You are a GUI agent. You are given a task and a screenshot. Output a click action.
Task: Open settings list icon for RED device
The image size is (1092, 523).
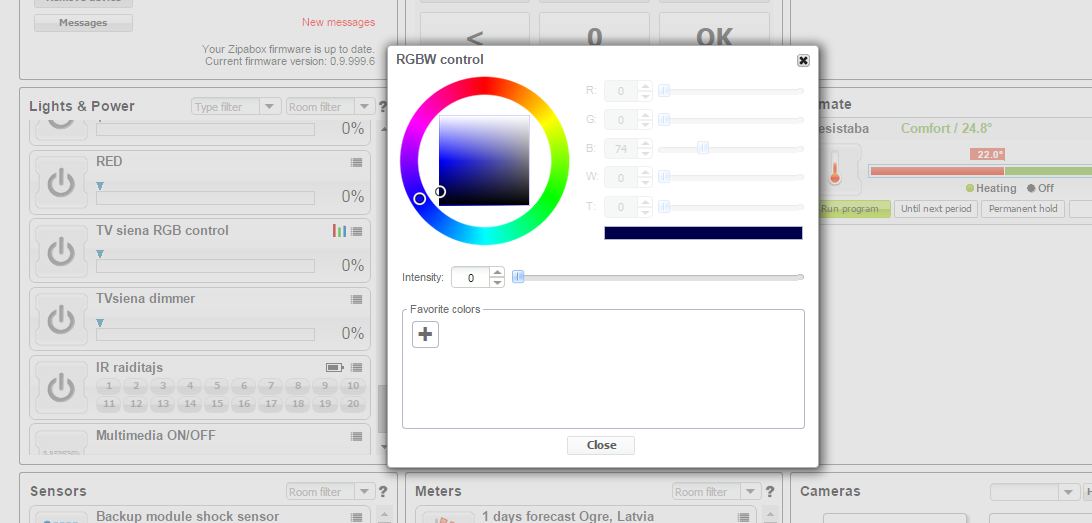[356, 162]
